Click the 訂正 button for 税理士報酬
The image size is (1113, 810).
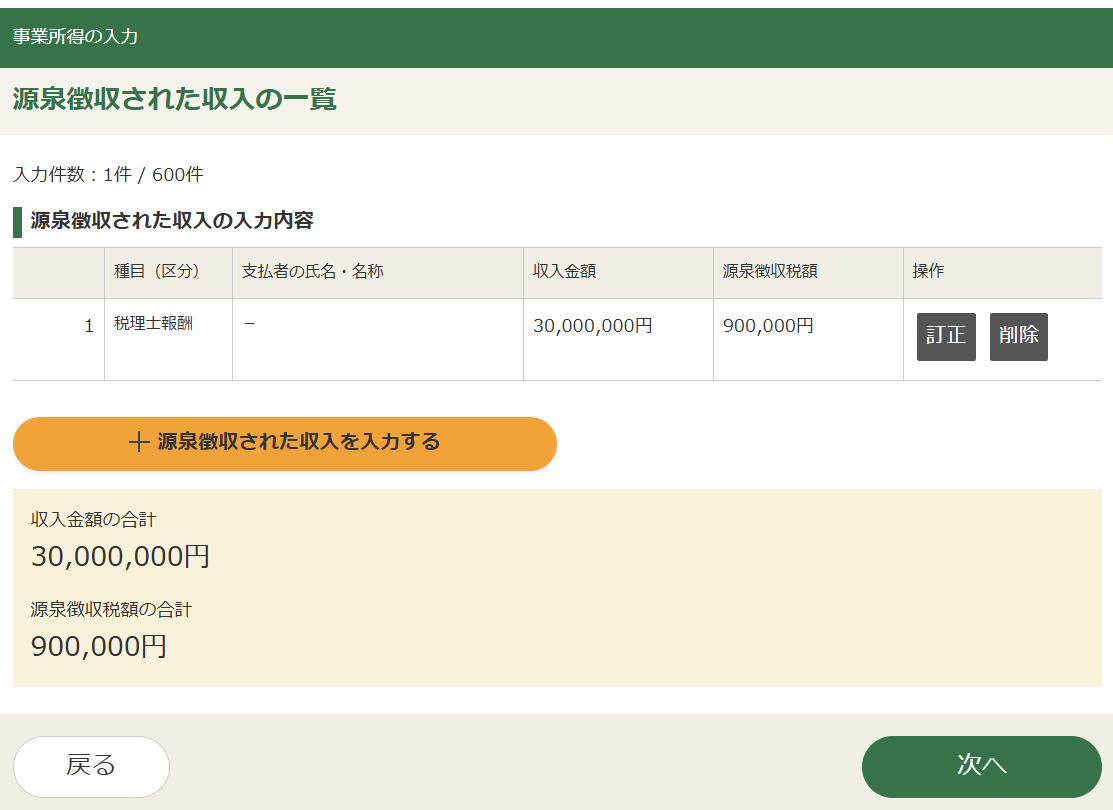(x=945, y=336)
